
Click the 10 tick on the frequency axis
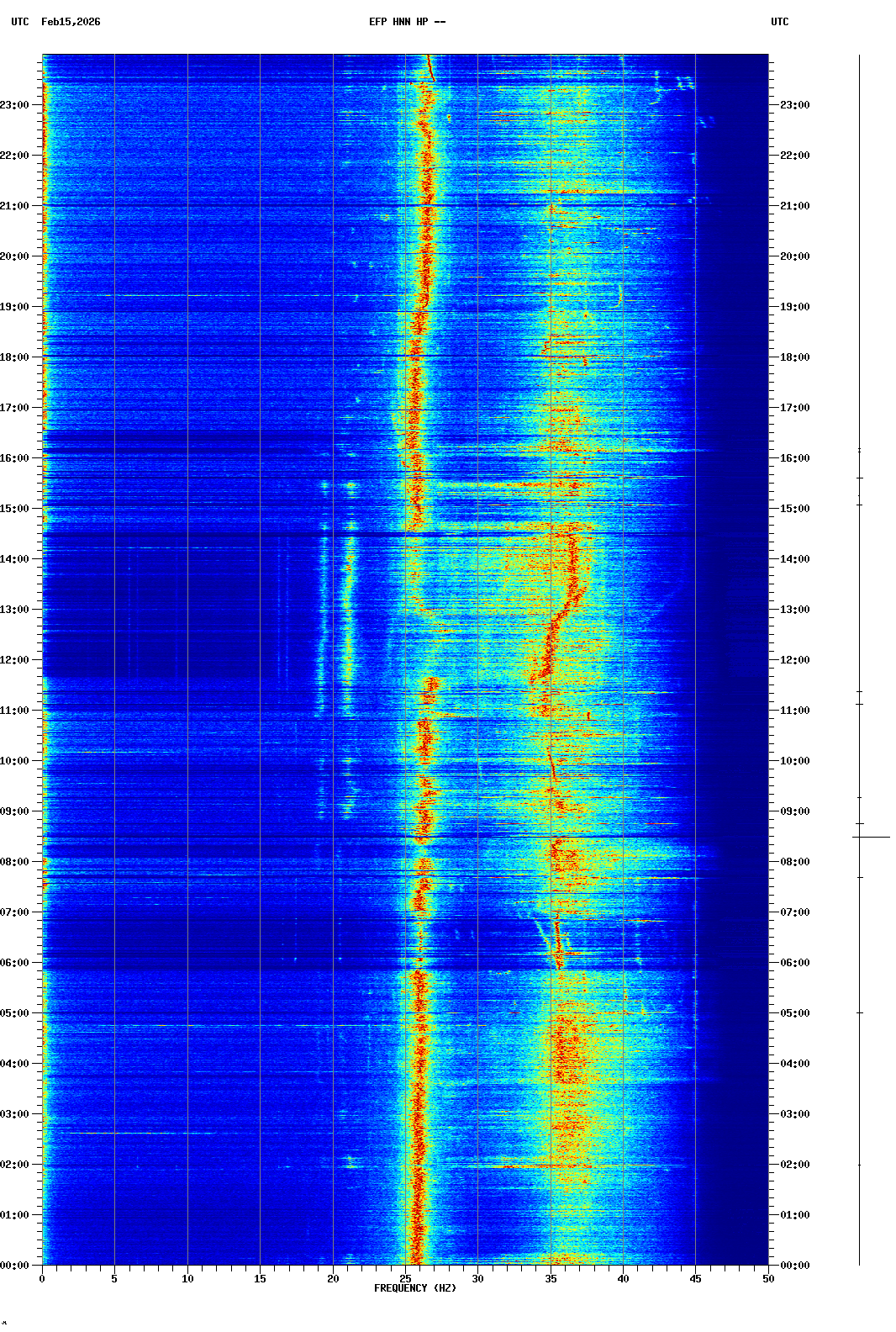click(x=187, y=1279)
